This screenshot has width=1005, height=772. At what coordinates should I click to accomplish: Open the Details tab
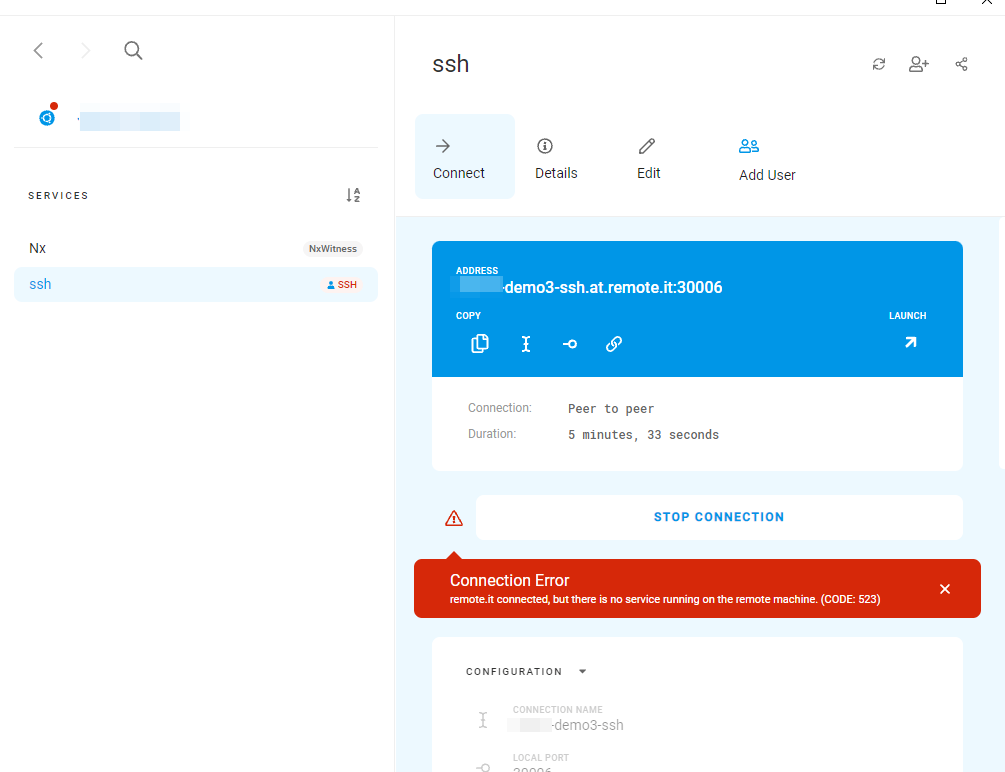556,158
